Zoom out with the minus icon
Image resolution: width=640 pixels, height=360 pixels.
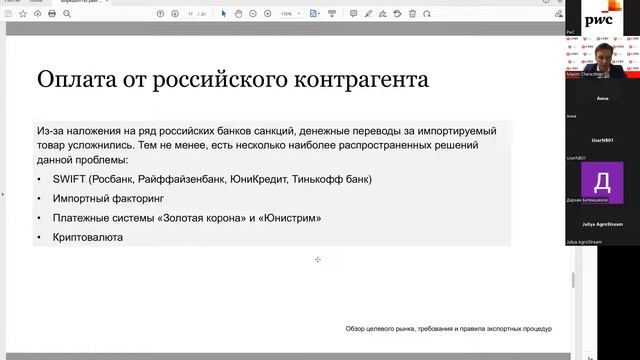253,14
